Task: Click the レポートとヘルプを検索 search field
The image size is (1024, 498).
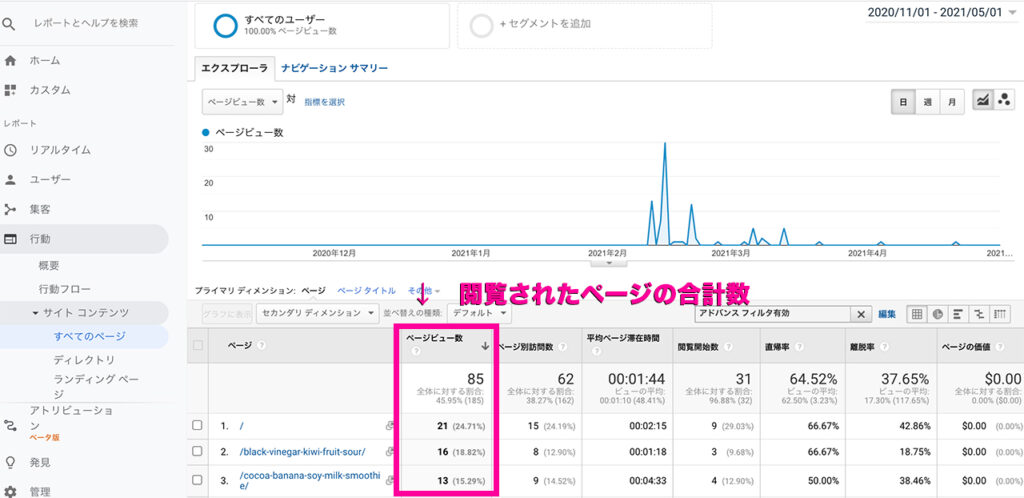Action: pos(86,23)
